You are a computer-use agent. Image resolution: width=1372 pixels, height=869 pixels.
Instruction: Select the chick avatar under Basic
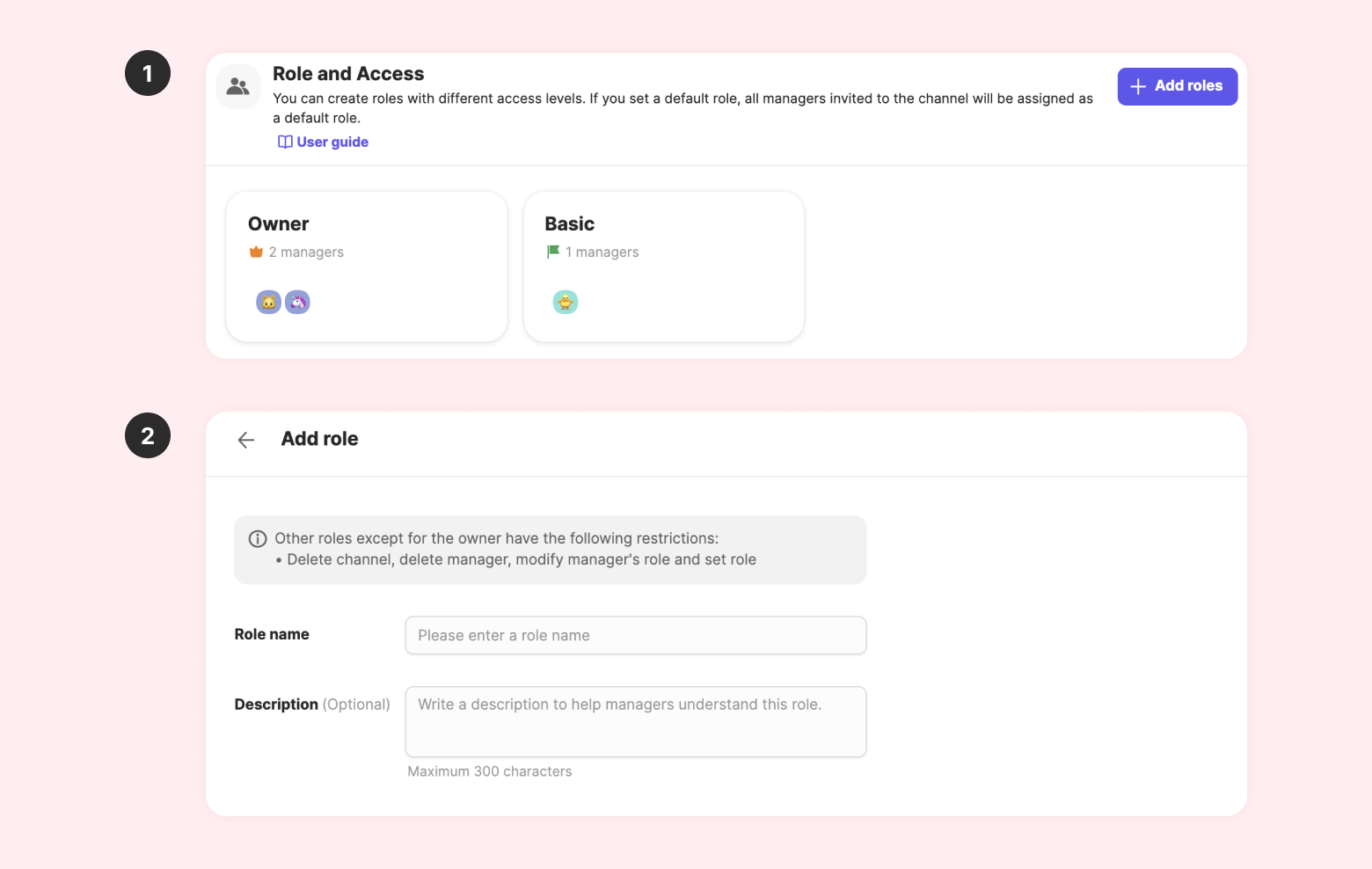(x=566, y=303)
